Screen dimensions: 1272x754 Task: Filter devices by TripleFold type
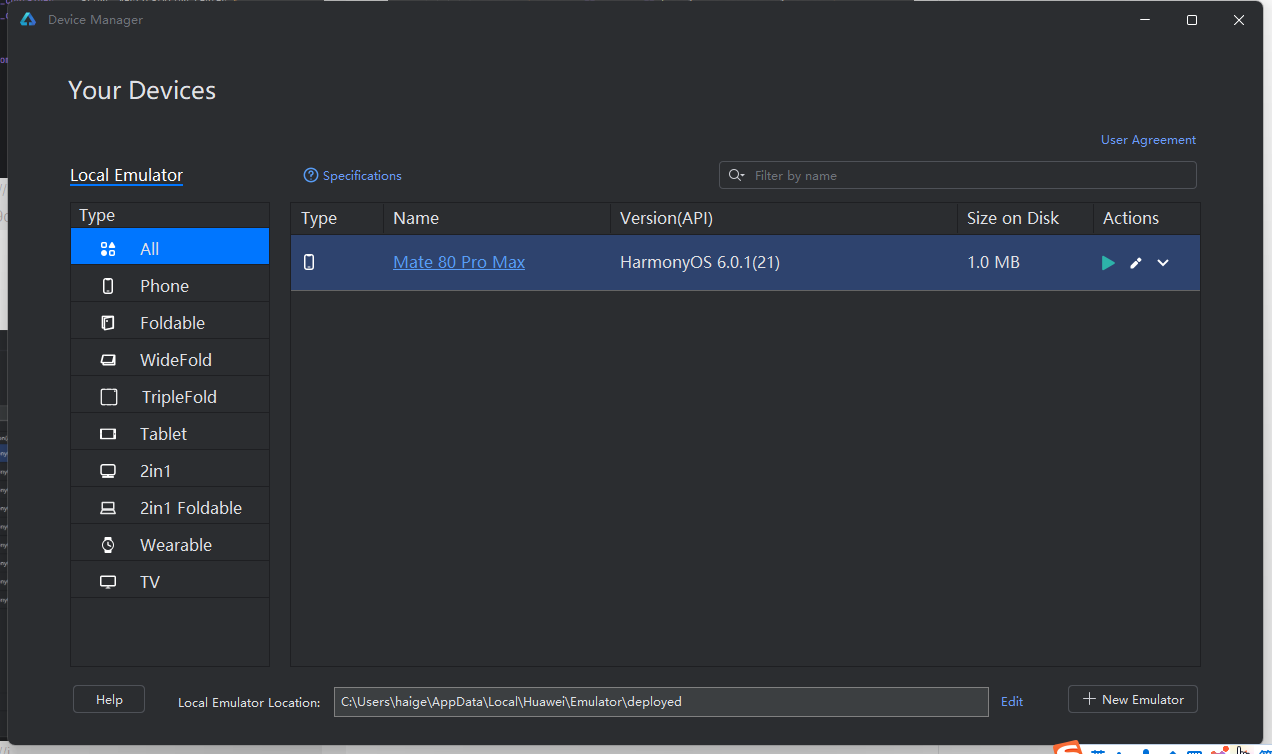click(x=170, y=397)
